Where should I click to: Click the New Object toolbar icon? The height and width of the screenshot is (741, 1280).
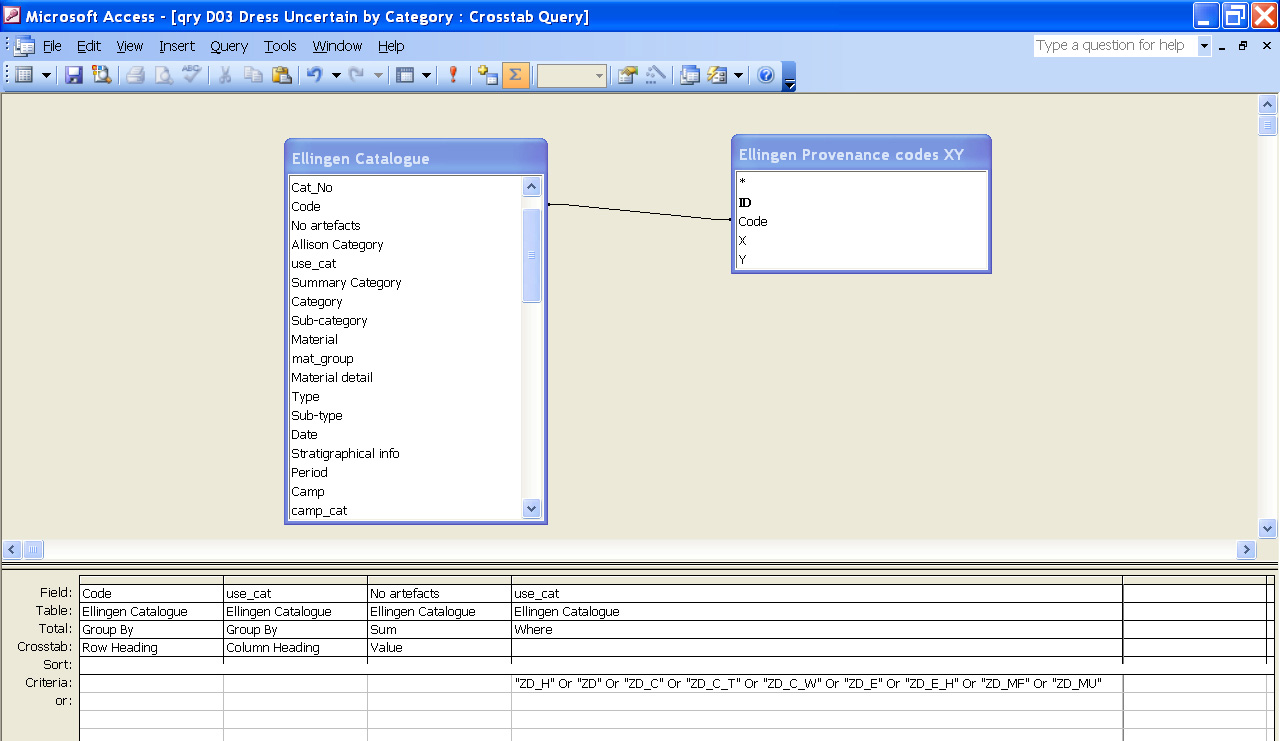[717, 75]
